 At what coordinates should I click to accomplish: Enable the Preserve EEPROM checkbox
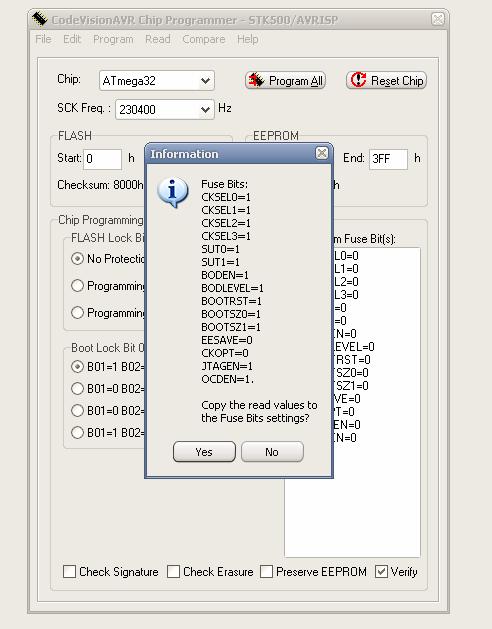[266, 571]
